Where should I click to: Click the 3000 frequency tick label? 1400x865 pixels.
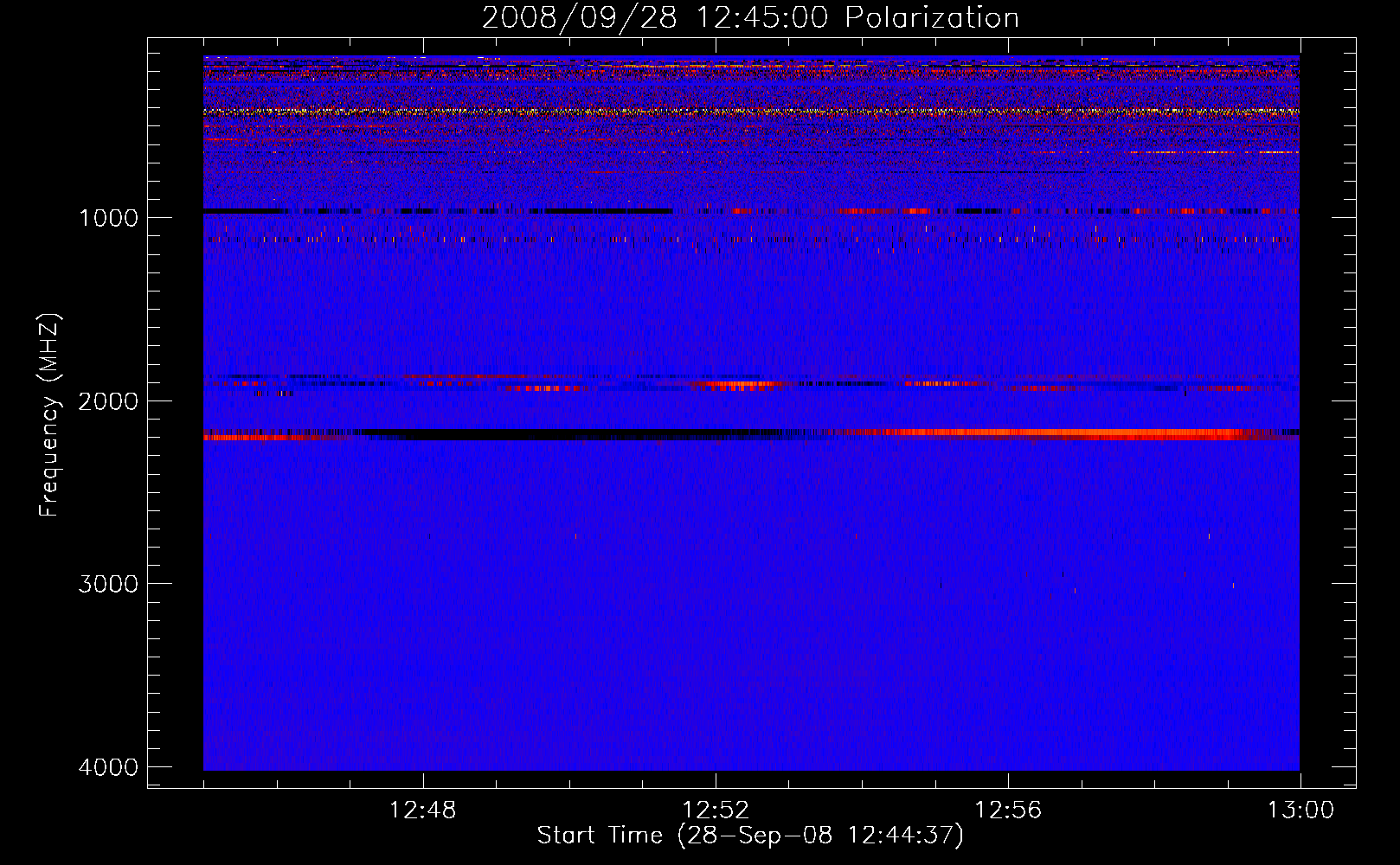(108, 584)
